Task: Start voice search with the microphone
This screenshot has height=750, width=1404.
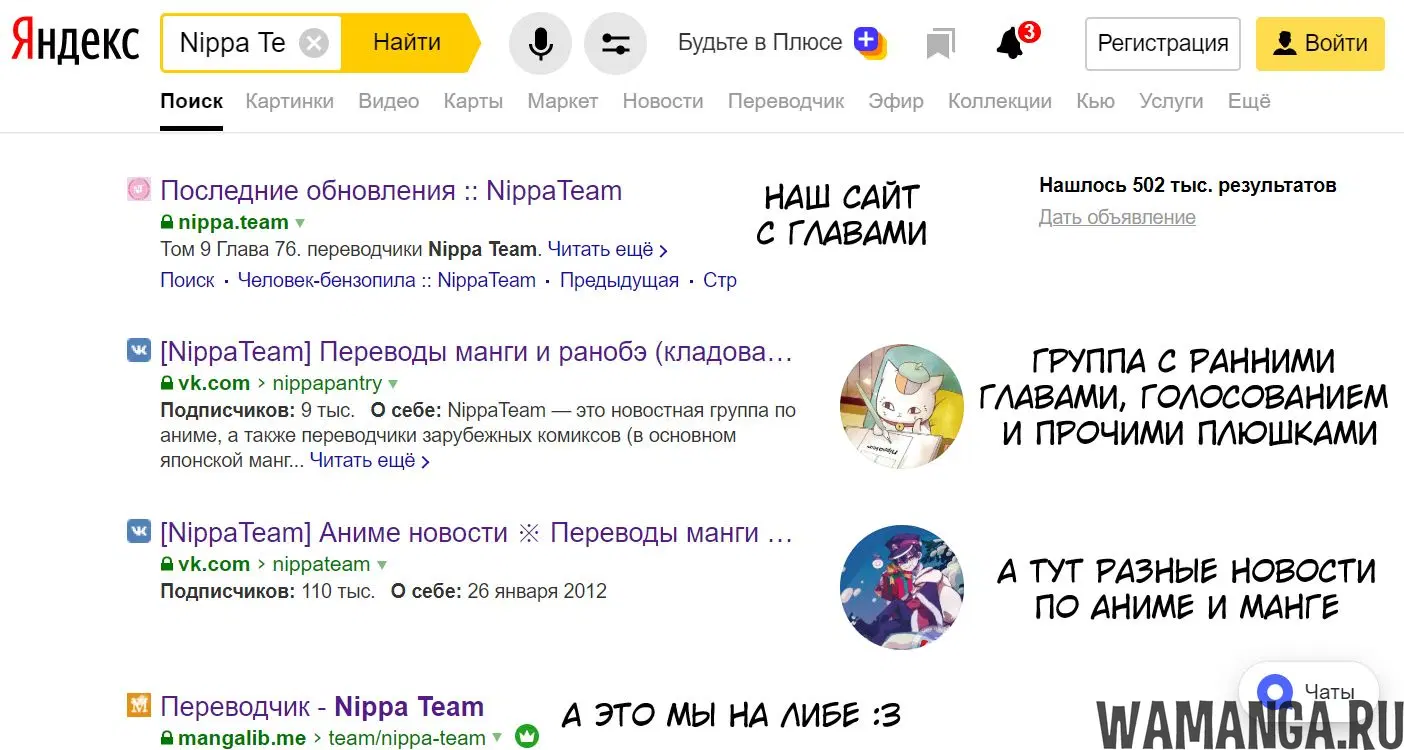Action: [540, 43]
